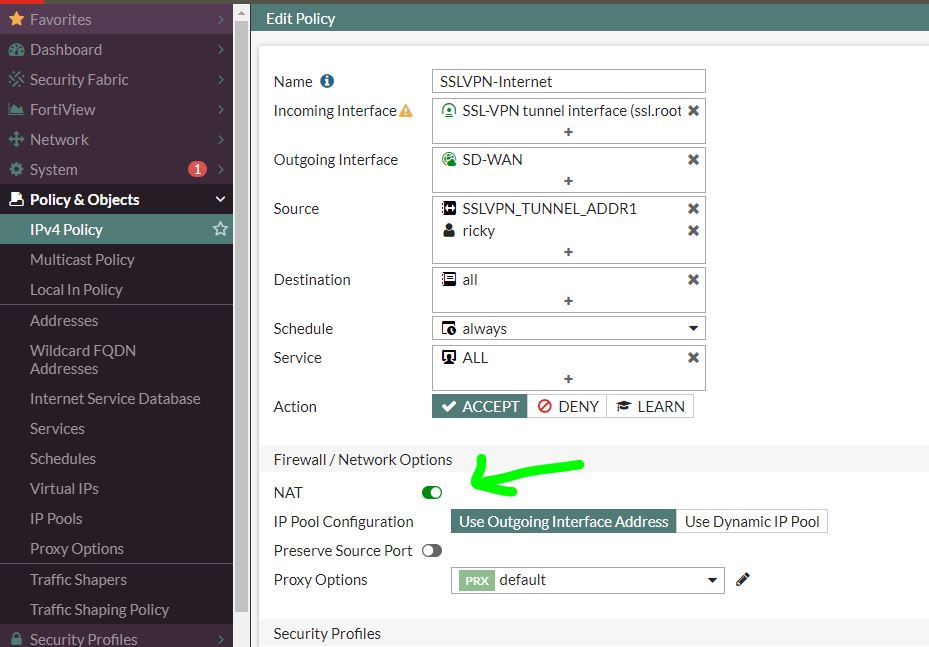Expand Security Profiles sidebar menu chevron
This screenshot has height=647, width=929.
click(x=220, y=639)
